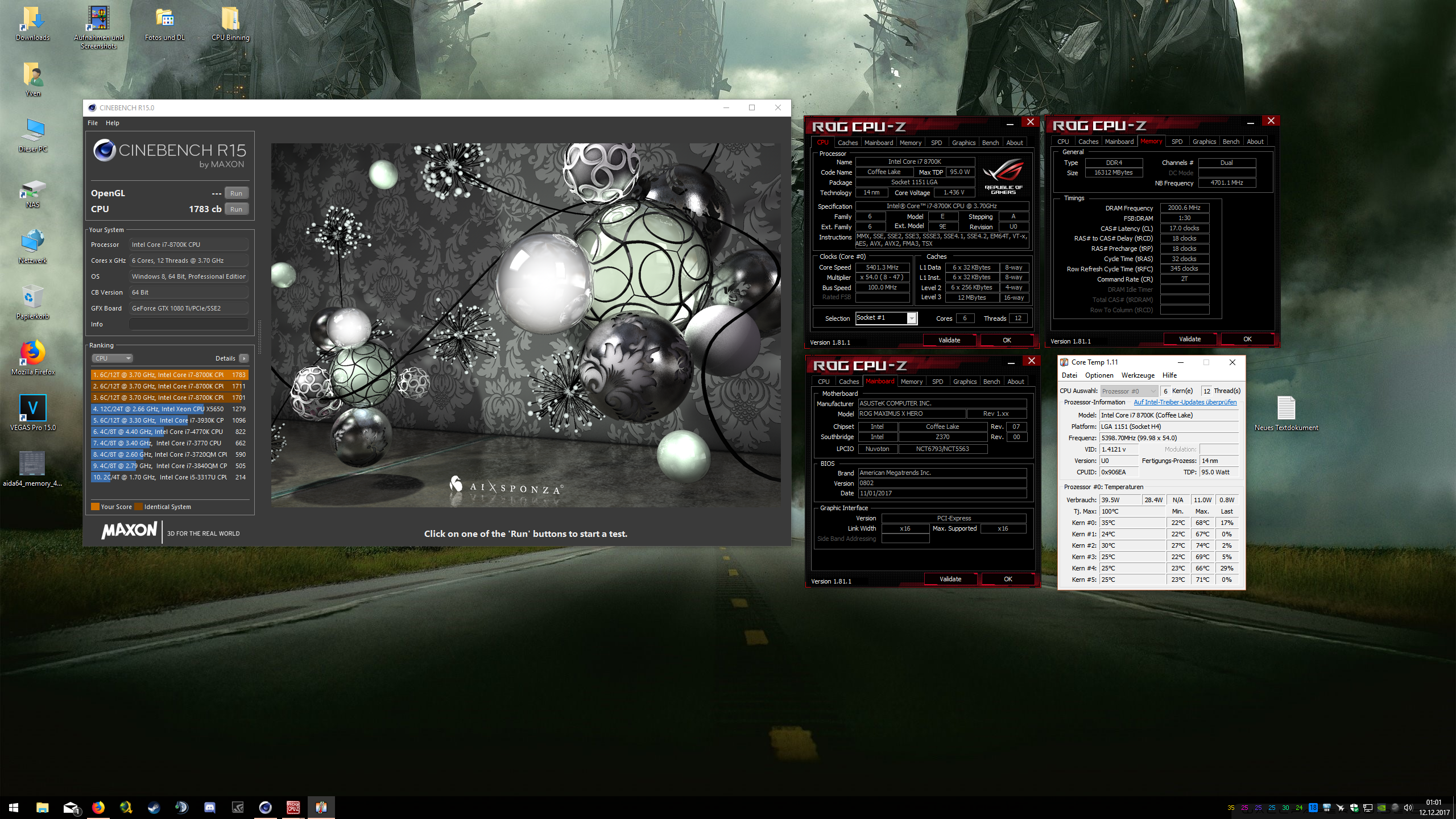Open File Explorer from taskbar

coord(43,808)
